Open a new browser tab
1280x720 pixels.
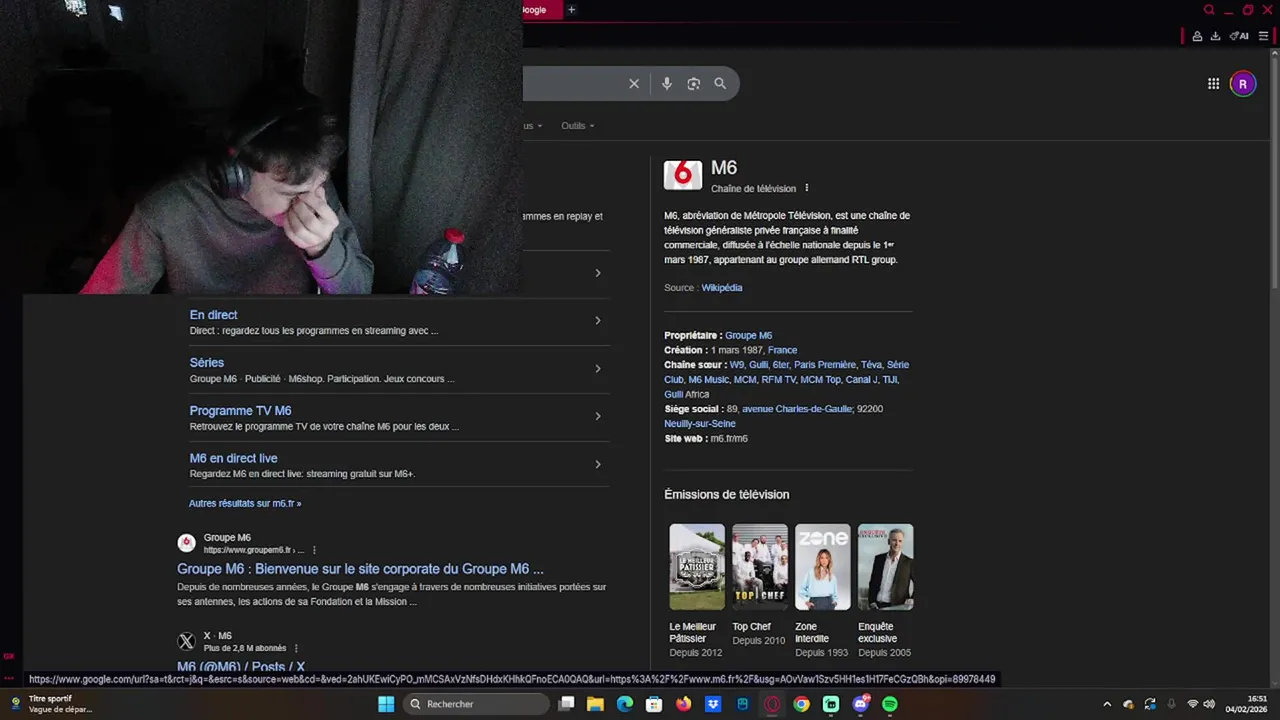tap(572, 10)
